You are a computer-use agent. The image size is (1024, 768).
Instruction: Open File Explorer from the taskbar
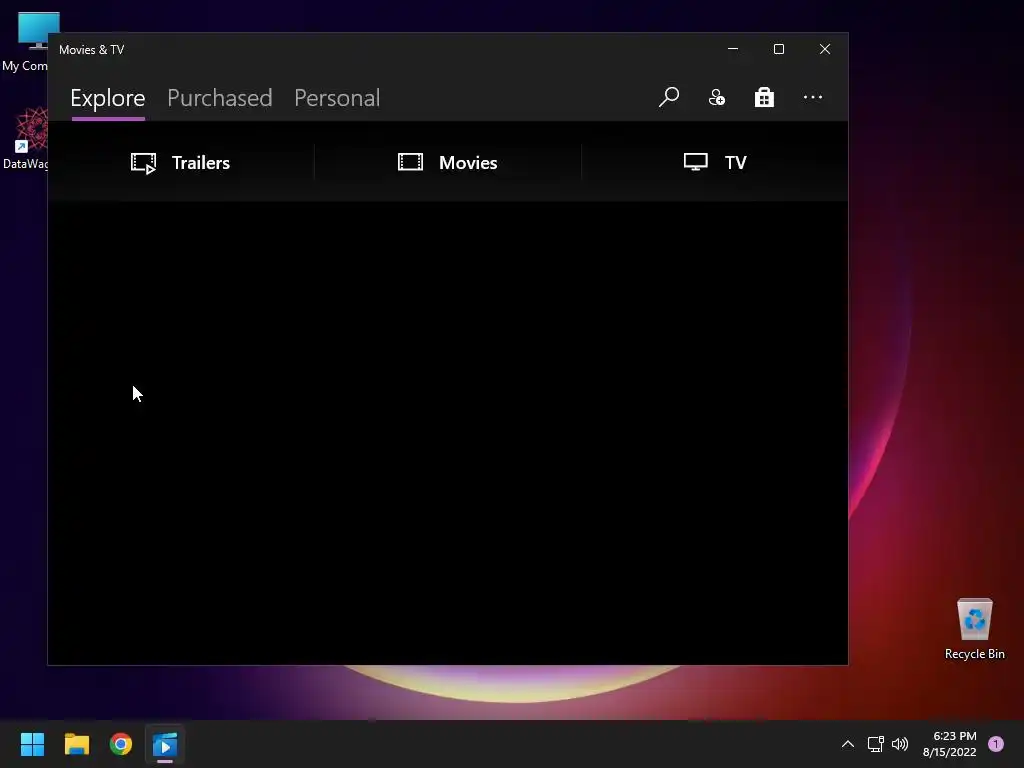(76, 744)
